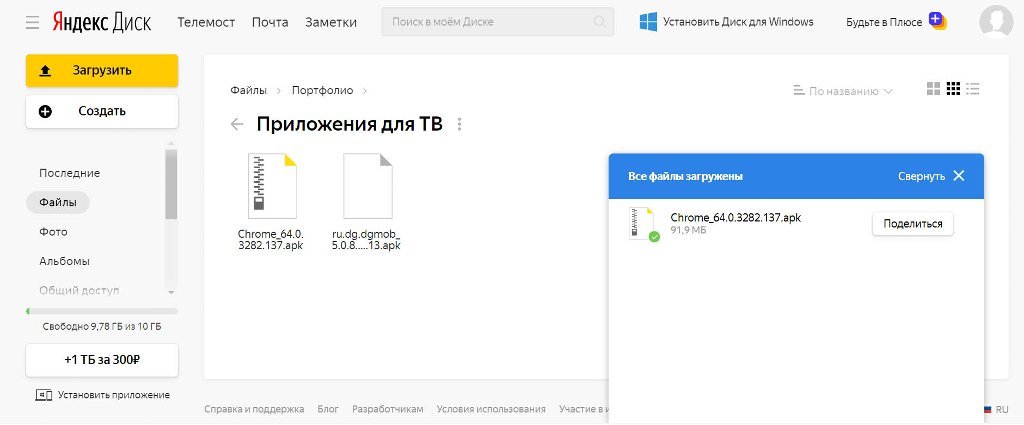1024x425 pixels.
Task: Click the Plus badge icon
Action: [x=937, y=21]
